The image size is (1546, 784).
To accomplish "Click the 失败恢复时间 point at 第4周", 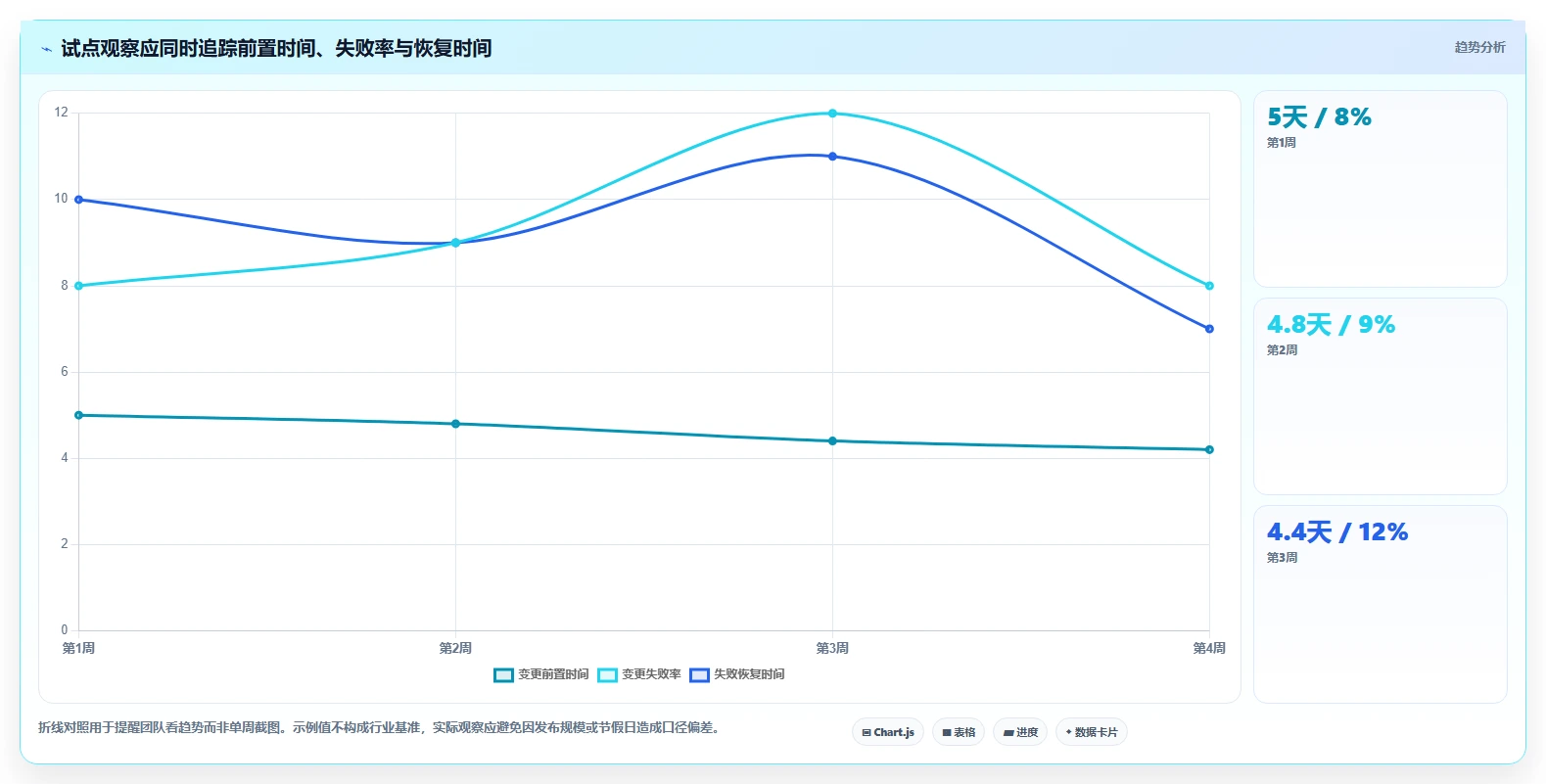I will [1209, 329].
